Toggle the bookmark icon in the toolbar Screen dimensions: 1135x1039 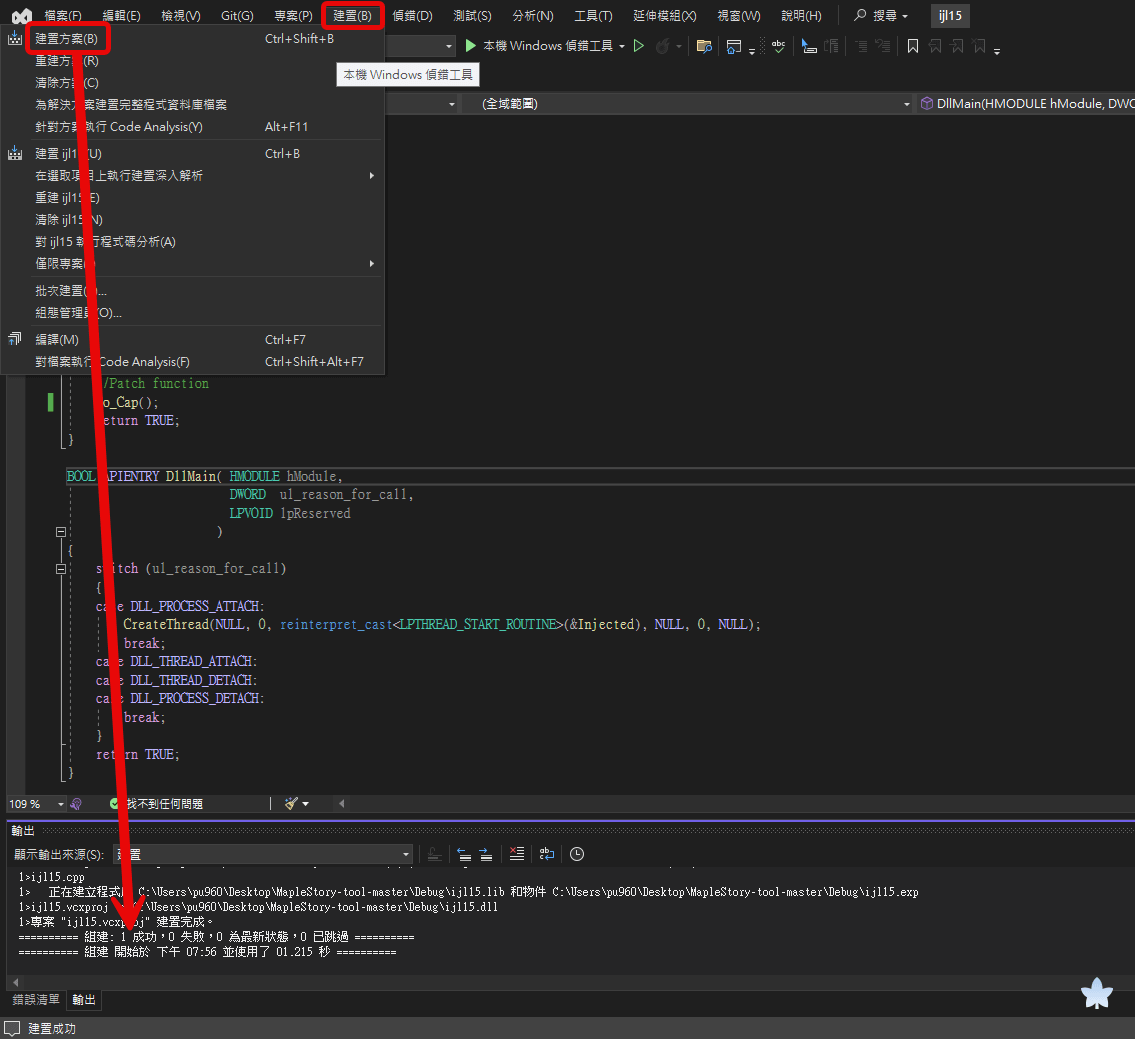[x=913, y=46]
